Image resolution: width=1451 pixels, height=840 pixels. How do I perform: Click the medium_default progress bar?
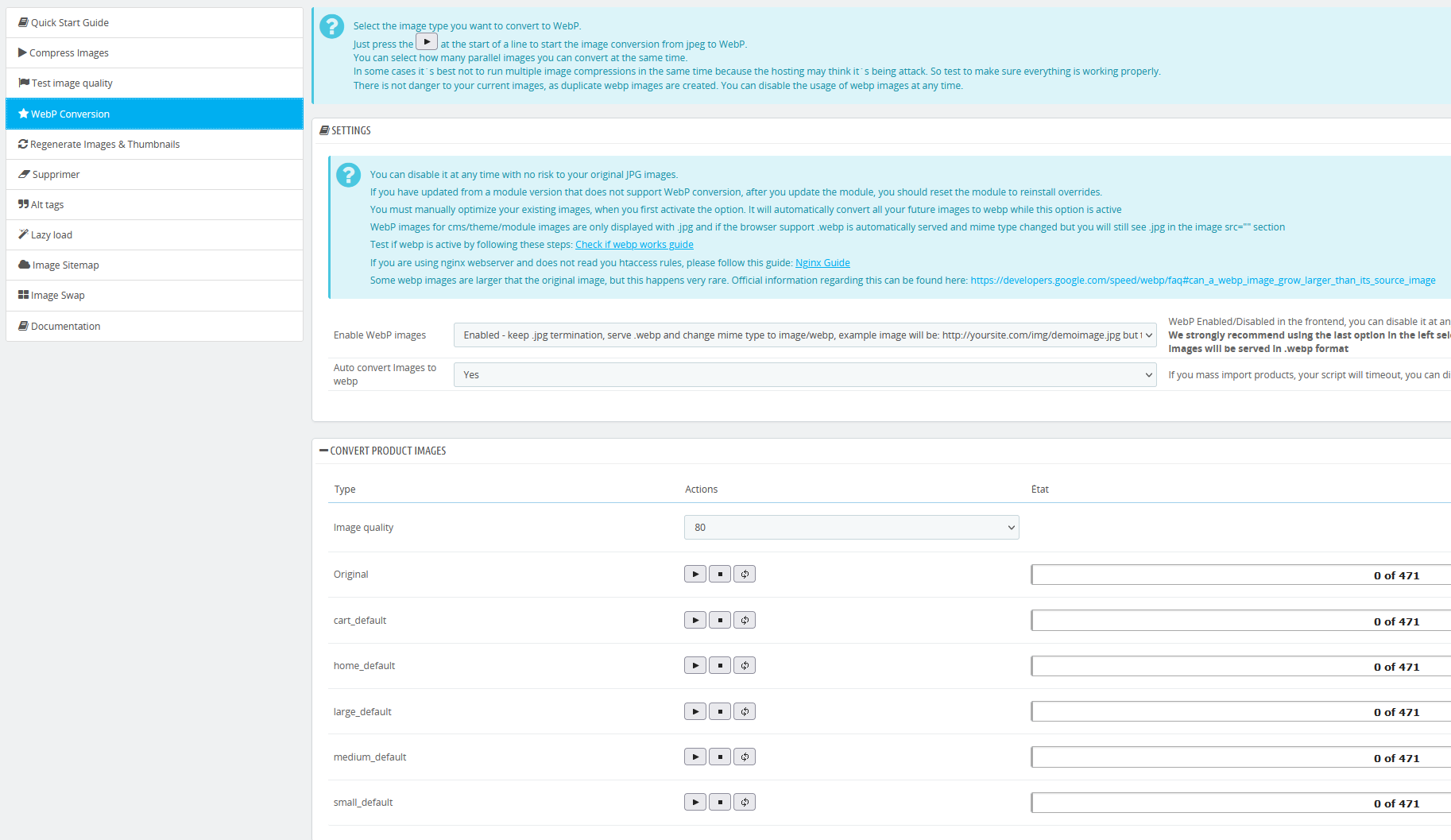tap(1240, 757)
